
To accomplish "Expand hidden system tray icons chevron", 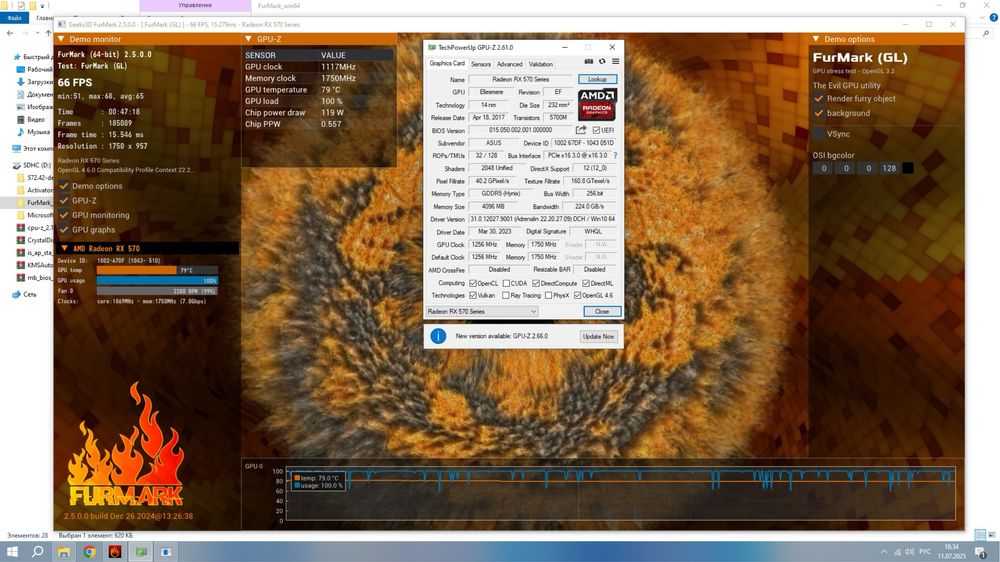I will [x=884, y=552].
